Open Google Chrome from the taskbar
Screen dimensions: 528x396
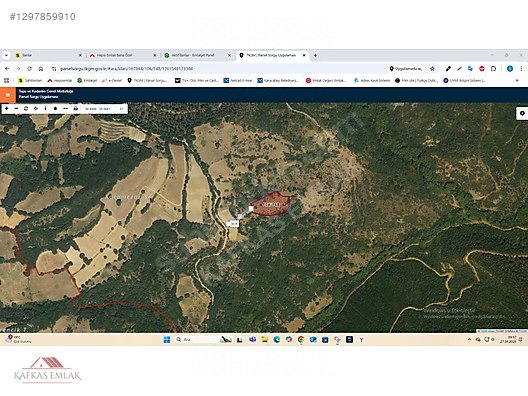pos(301,339)
